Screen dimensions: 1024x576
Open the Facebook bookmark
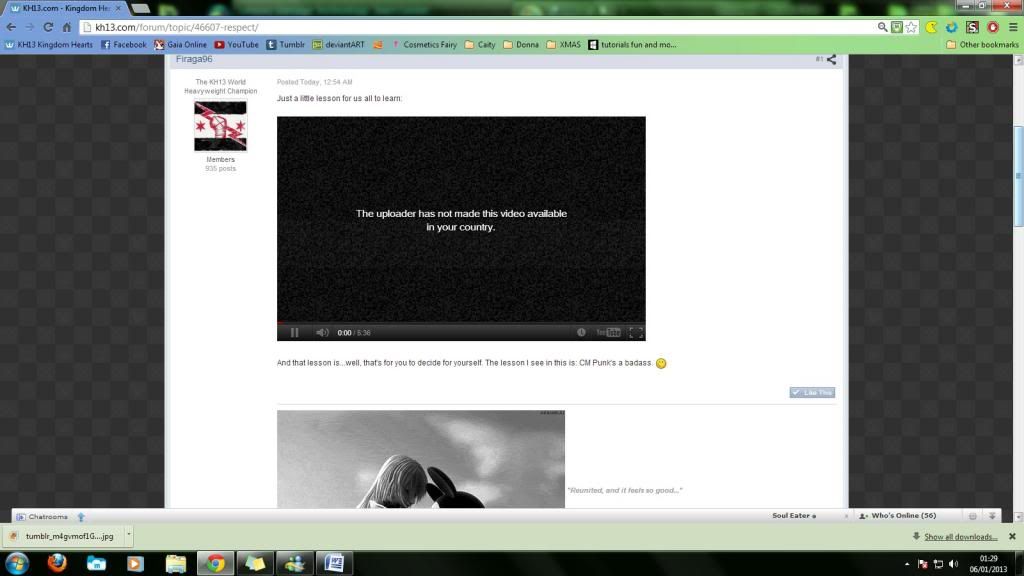(124, 44)
